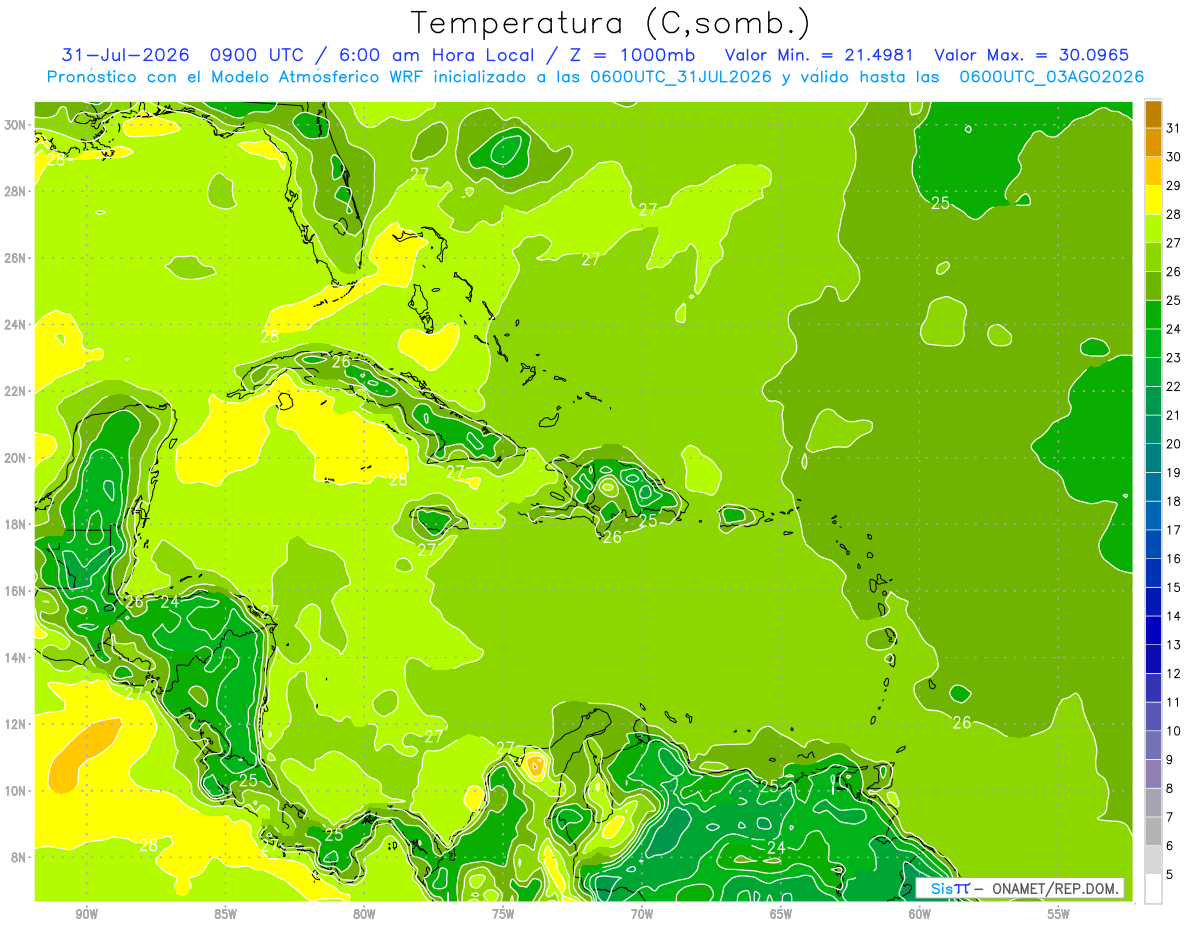Click the 8N latitude axis label
This screenshot has height=927, width=1200.
click(x=18, y=857)
